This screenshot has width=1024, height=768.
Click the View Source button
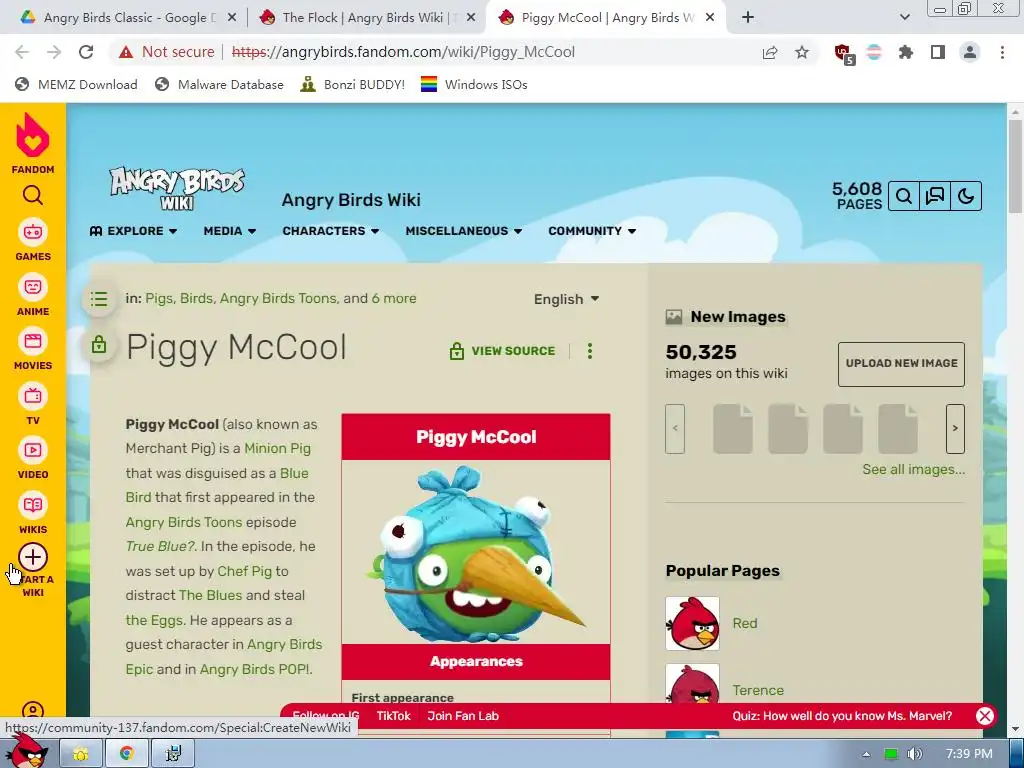[x=502, y=351]
